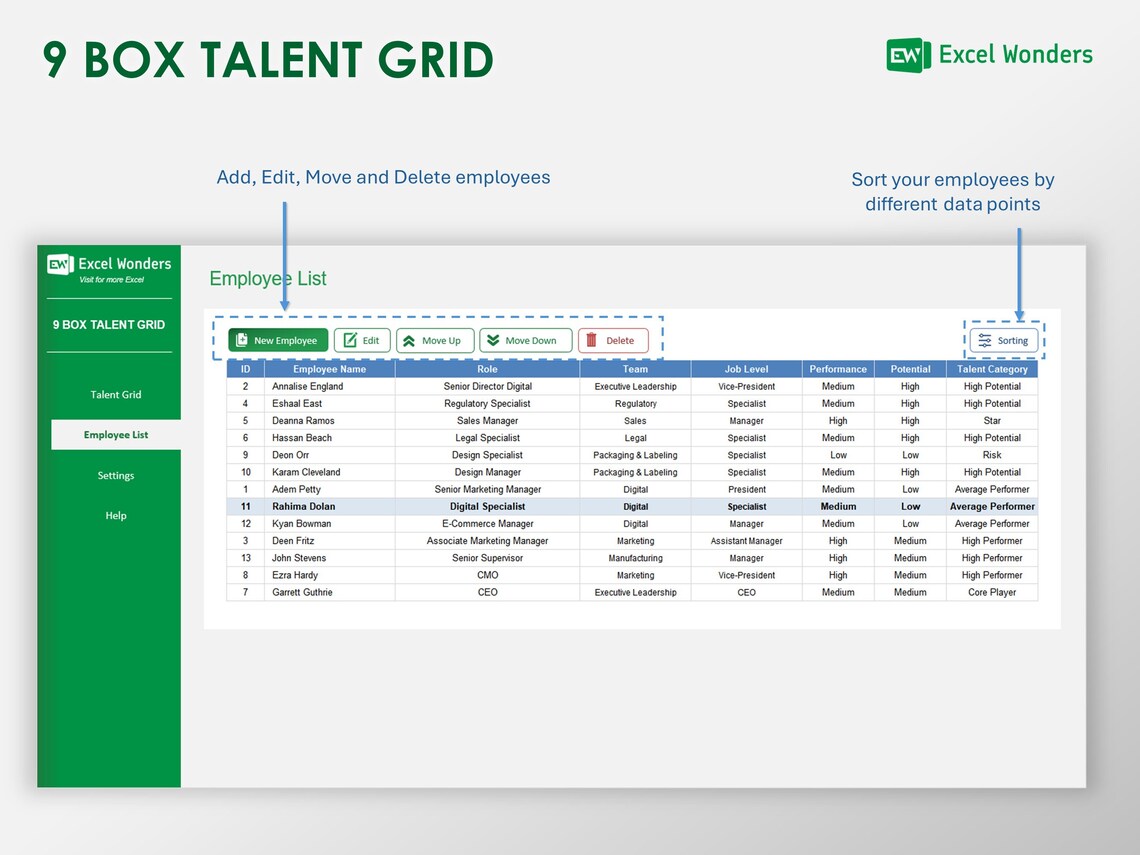Open the Settings section
The height and width of the screenshot is (855, 1140).
[115, 475]
